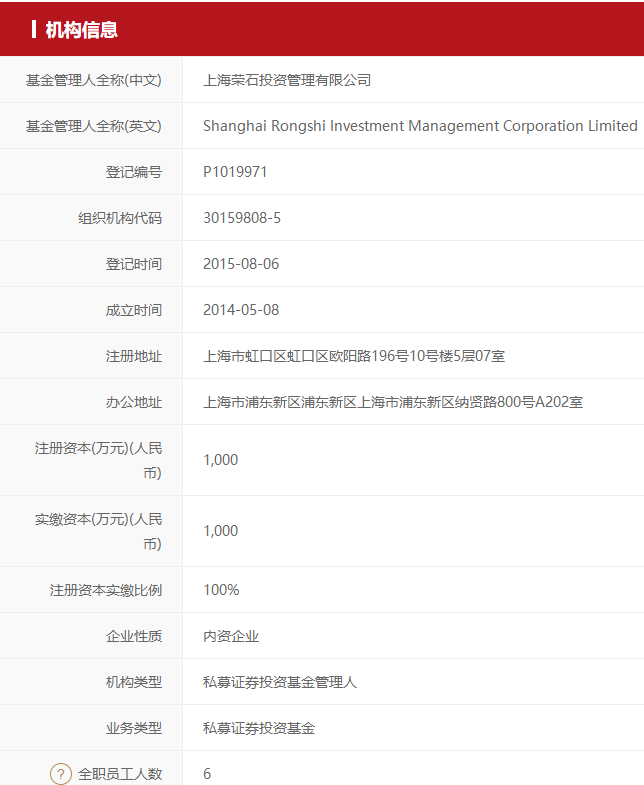This screenshot has height=785, width=644.
Task: Click the 100% paid-in ratio value
Action: tap(221, 590)
